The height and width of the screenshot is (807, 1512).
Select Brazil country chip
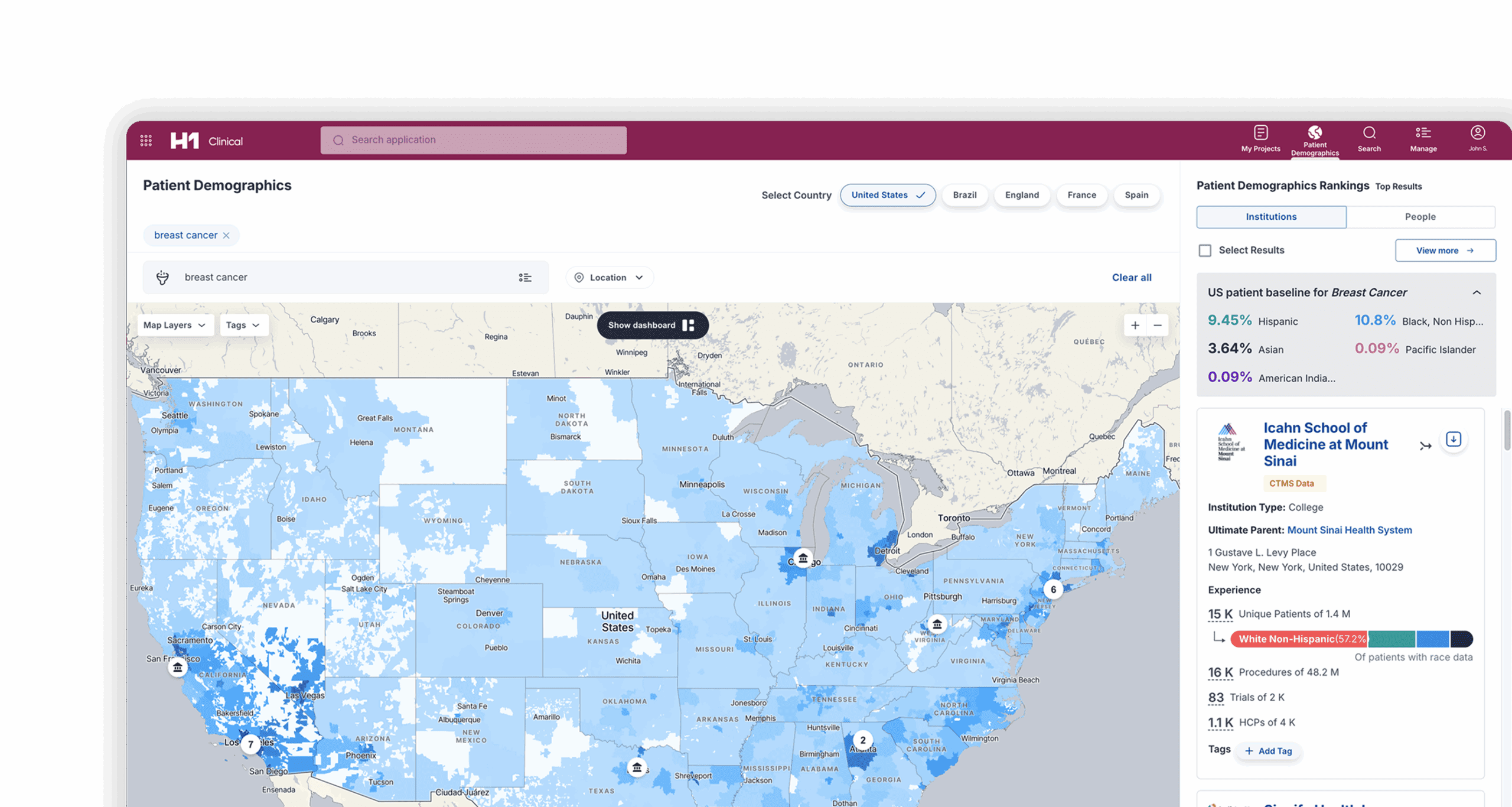click(x=964, y=195)
